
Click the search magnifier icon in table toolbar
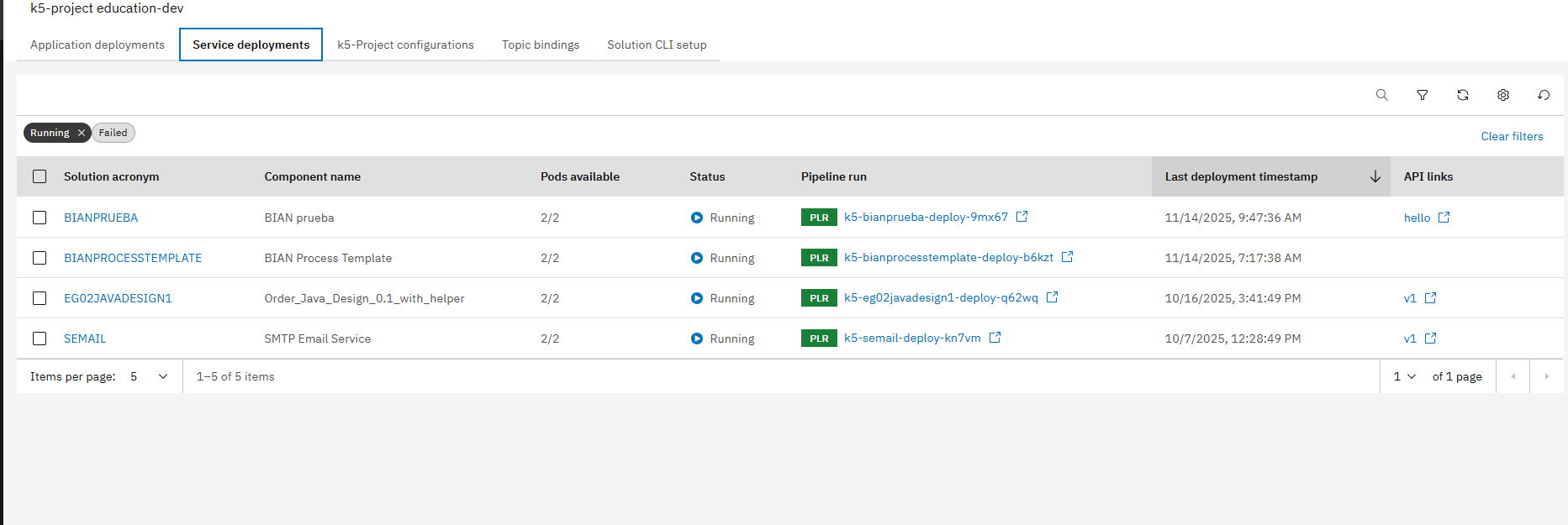tap(1381, 95)
